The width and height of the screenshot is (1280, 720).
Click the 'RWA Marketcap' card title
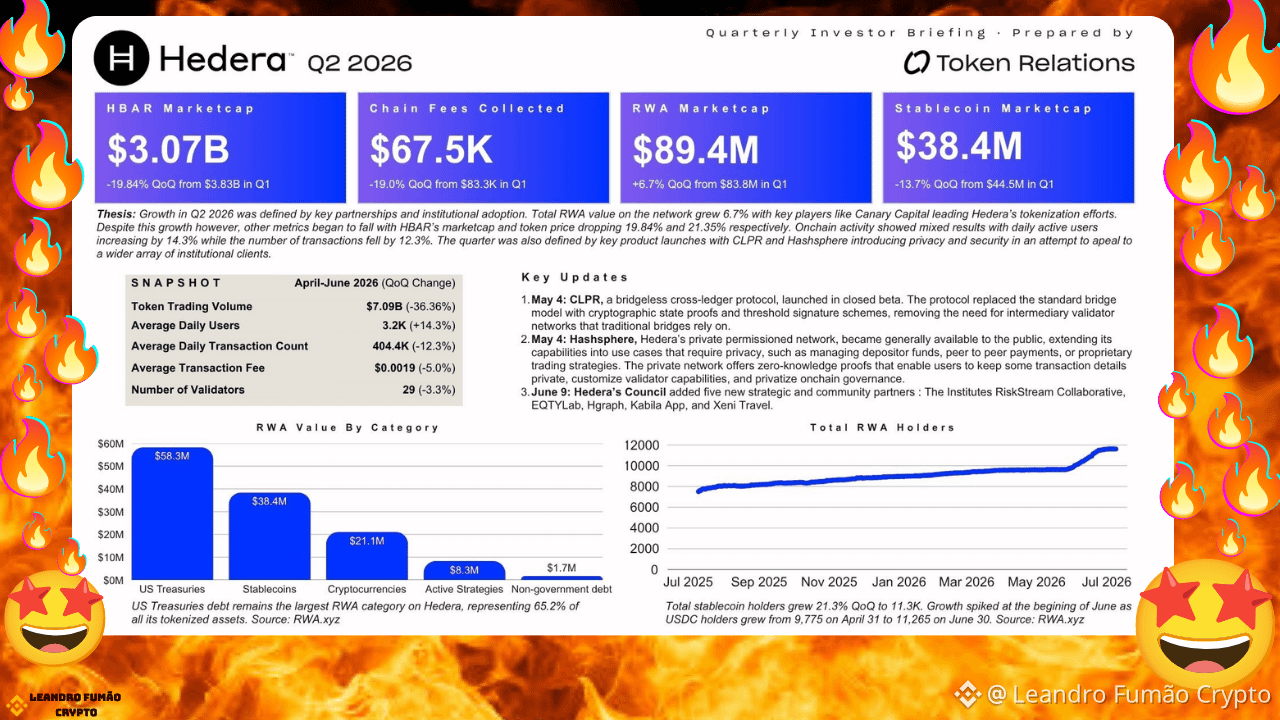[x=701, y=108]
